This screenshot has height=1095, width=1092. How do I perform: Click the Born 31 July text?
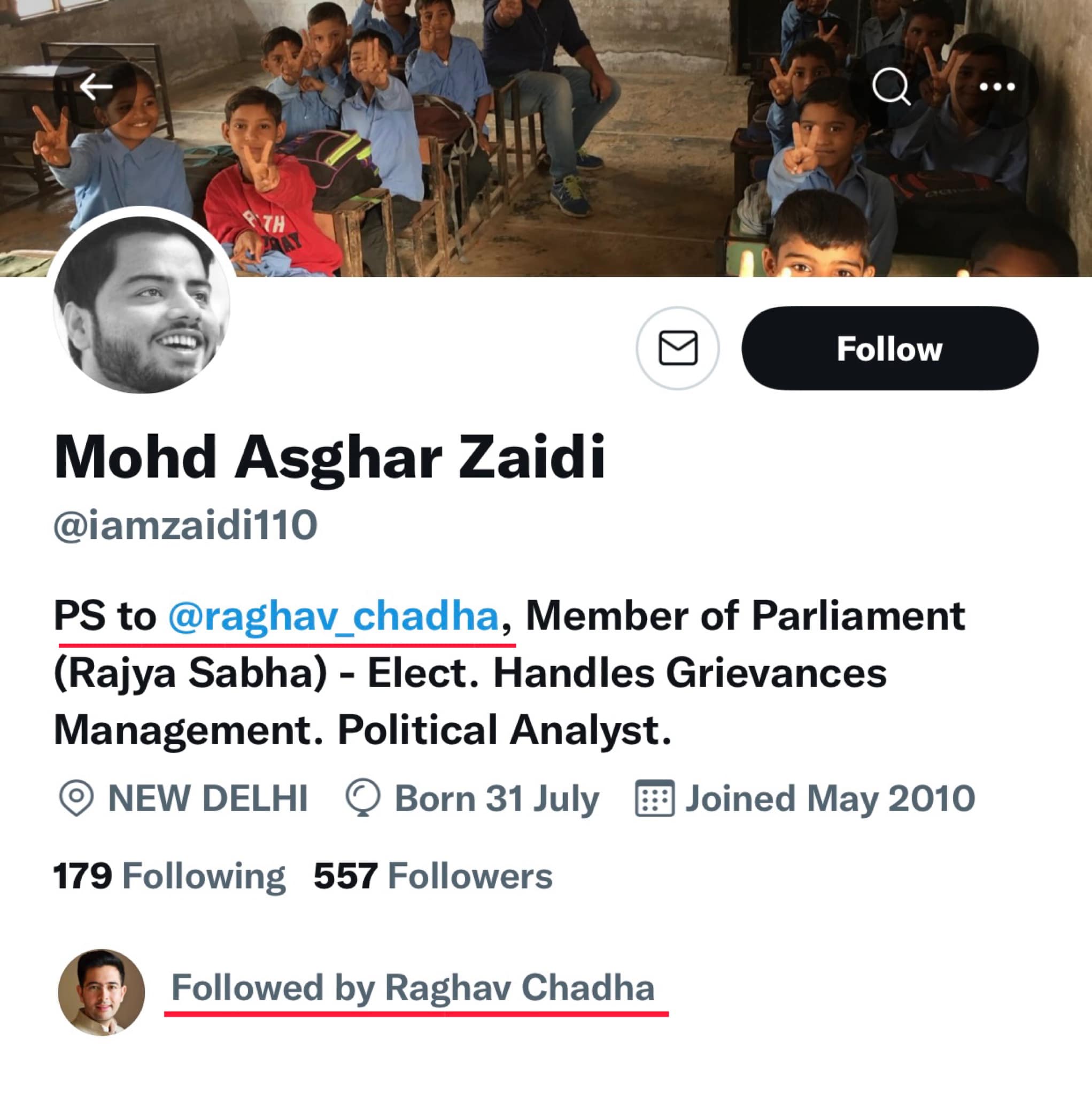click(497, 798)
